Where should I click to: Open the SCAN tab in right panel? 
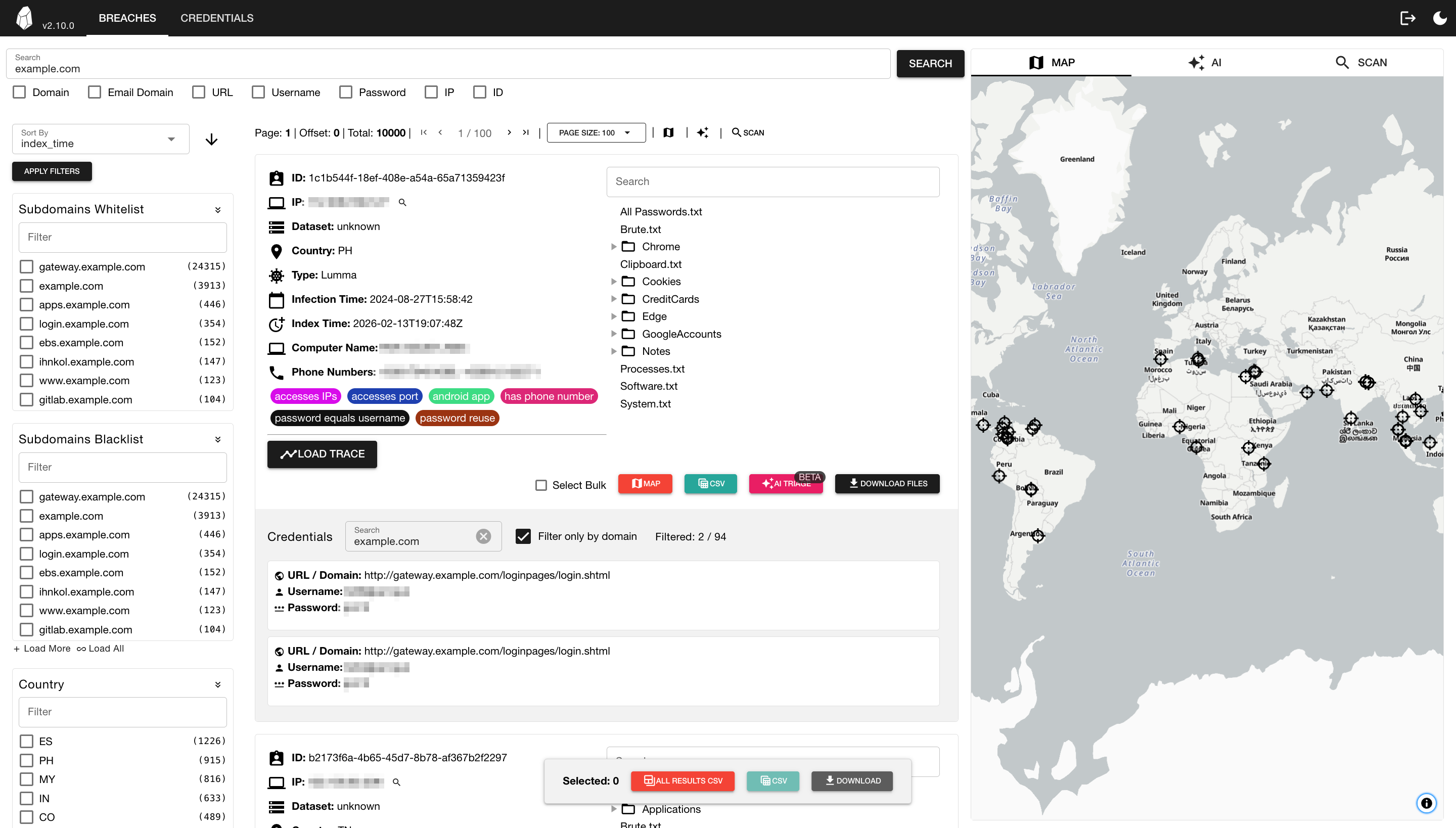pyautogui.click(x=1361, y=63)
